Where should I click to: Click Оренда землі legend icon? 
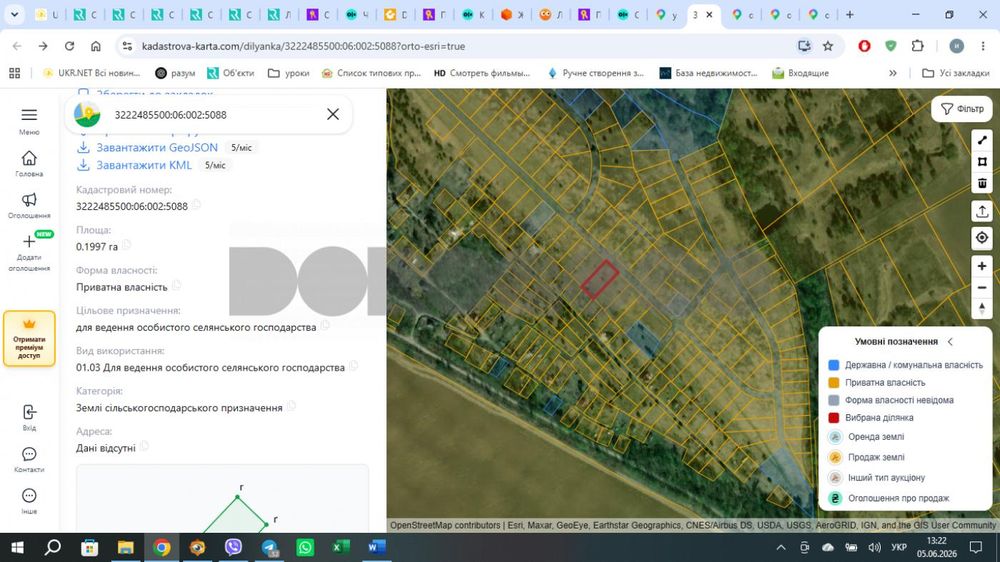(835, 437)
